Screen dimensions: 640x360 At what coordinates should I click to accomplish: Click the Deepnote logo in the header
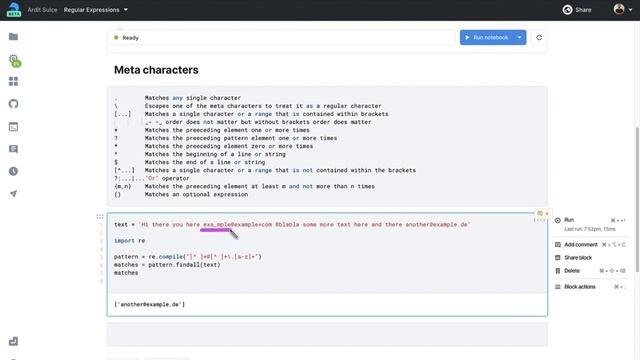pyautogui.click(x=13, y=10)
